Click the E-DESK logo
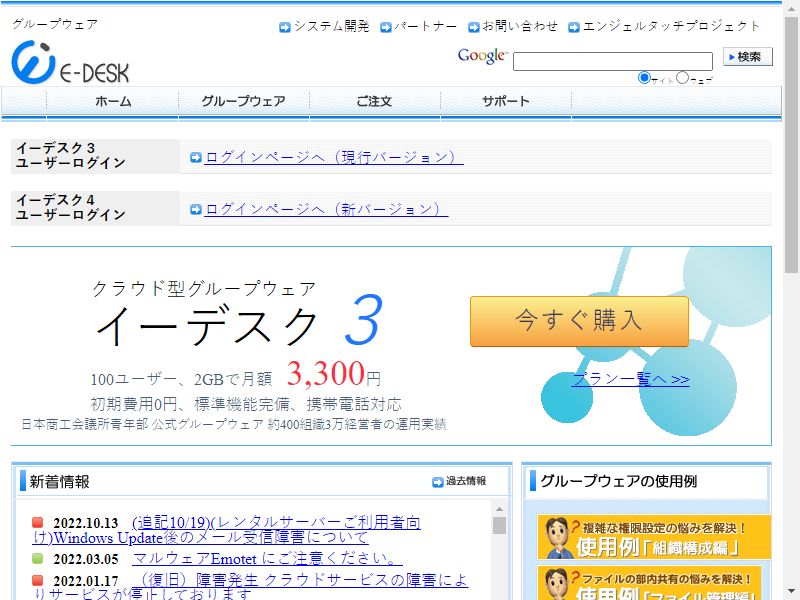Screen dimensions: 800x600 70,62
